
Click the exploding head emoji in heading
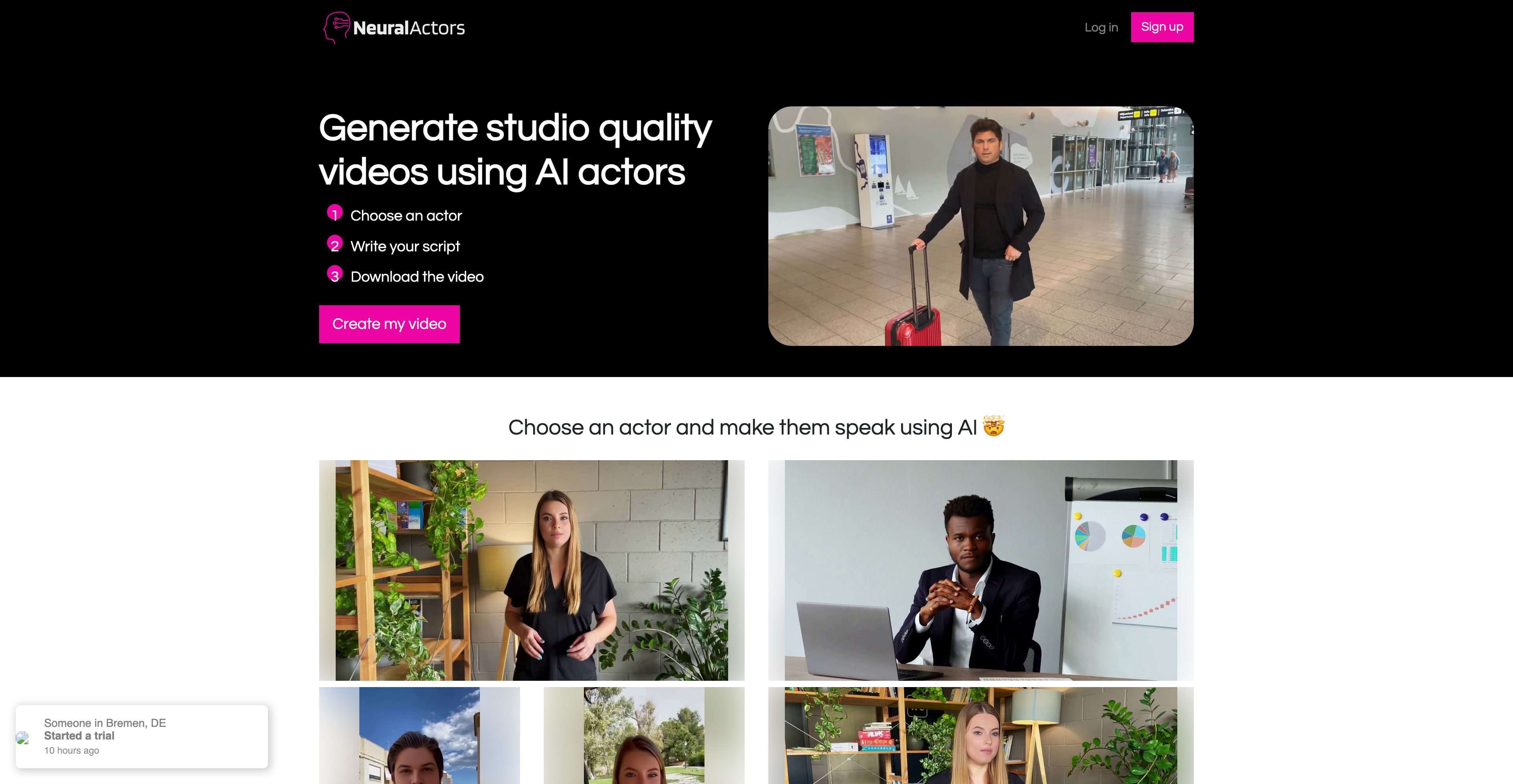coord(994,426)
